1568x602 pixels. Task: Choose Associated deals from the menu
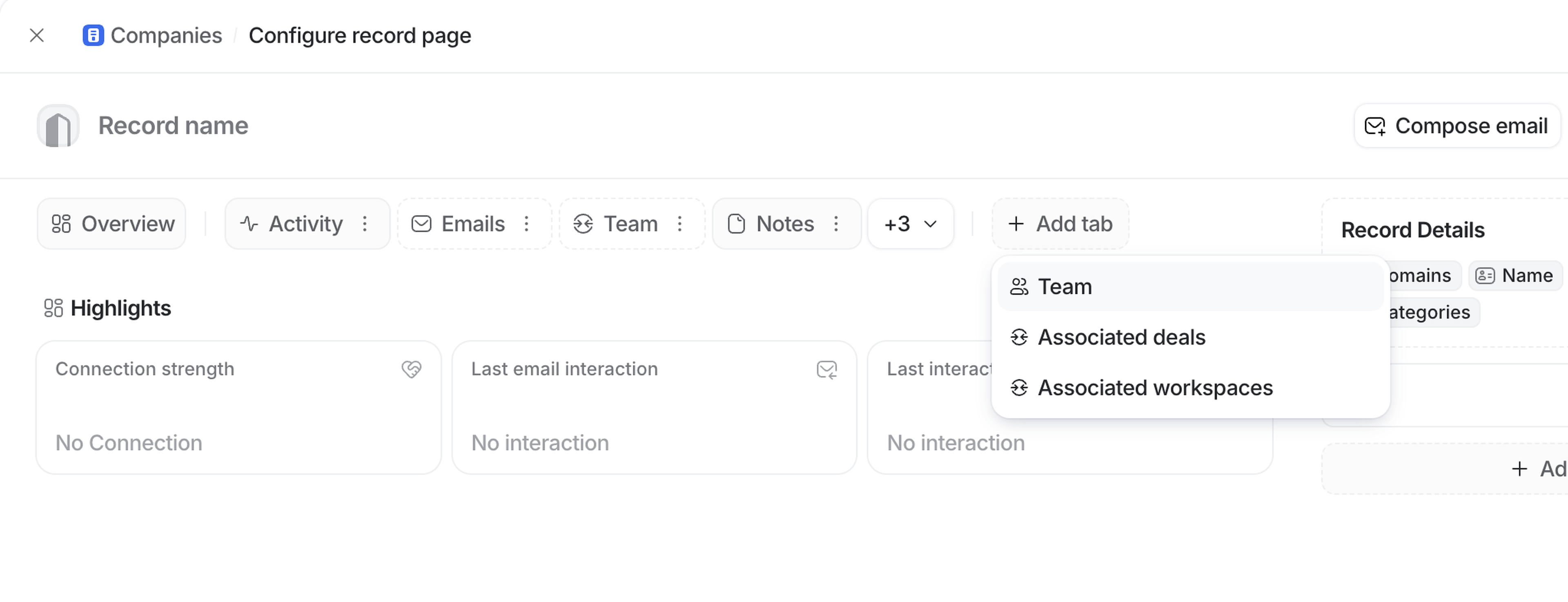1121,337
